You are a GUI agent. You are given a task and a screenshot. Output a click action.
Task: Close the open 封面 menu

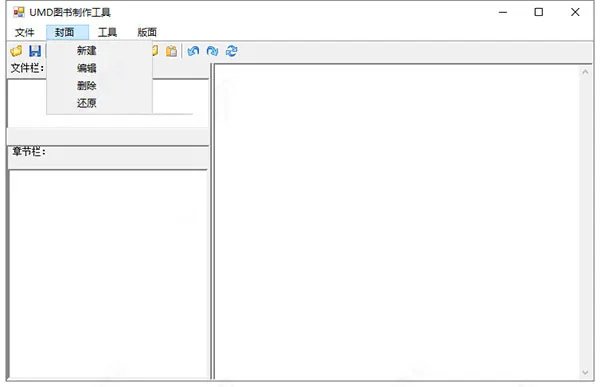[x=67, y=33]
